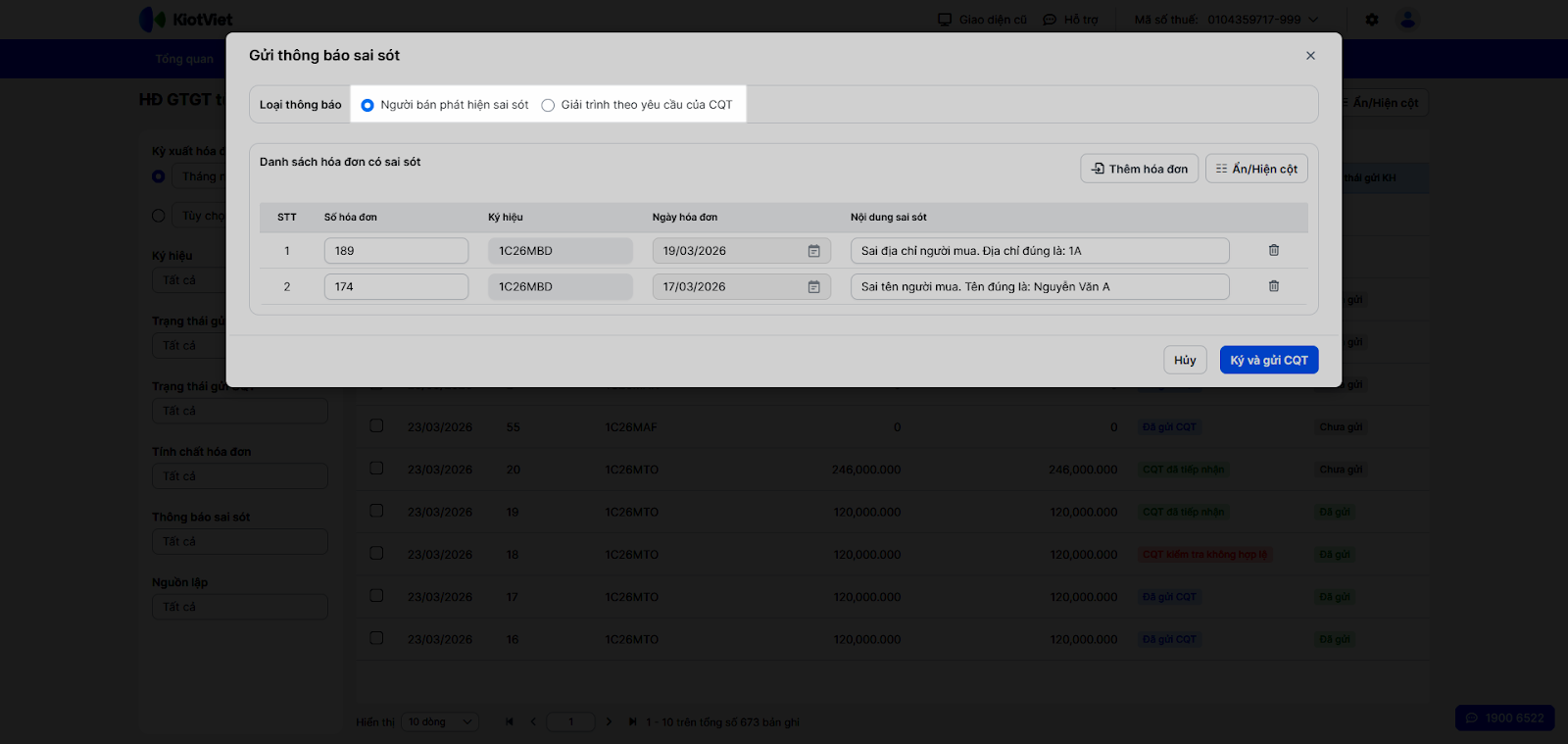
Task: Click the page number input in pagination
Action: [571, 722]
